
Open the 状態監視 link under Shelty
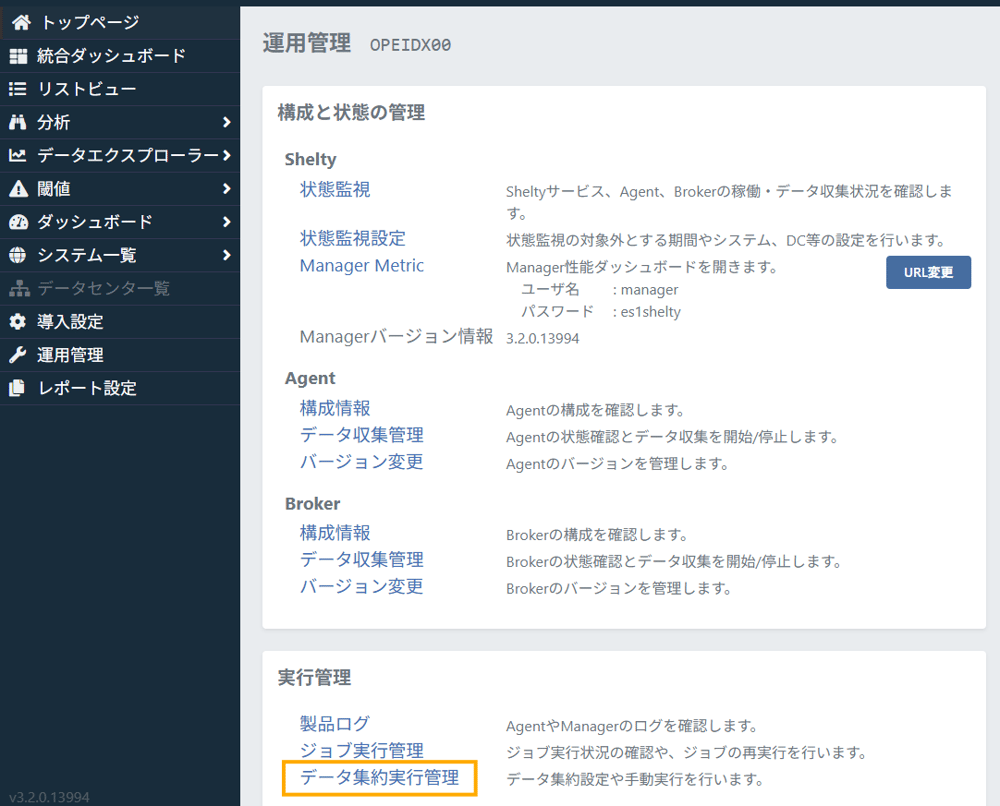pos(335,189)
